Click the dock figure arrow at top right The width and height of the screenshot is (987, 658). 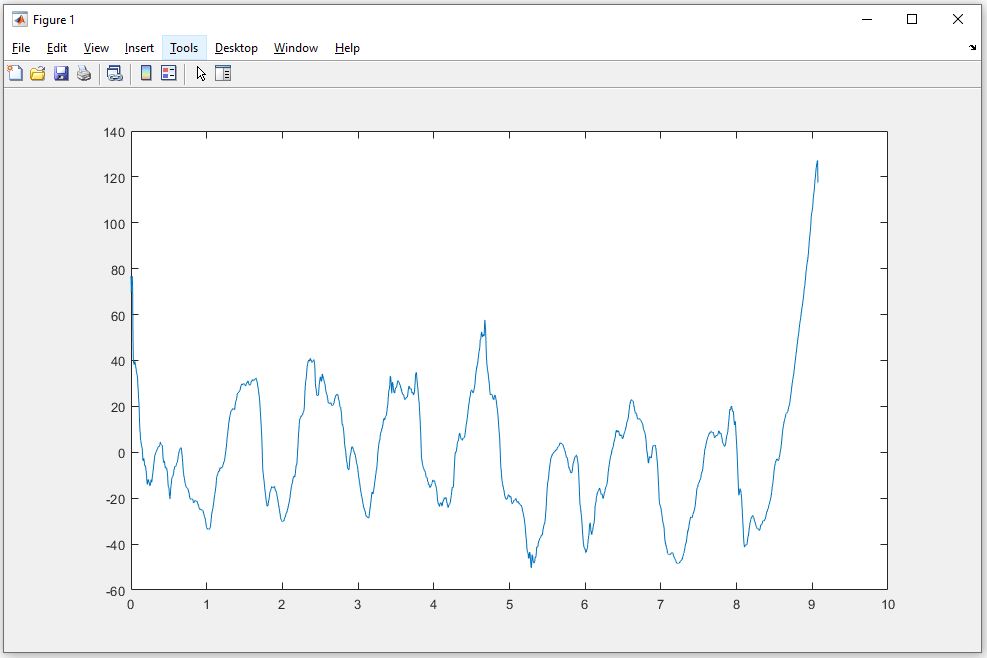[x=973, y=48]
